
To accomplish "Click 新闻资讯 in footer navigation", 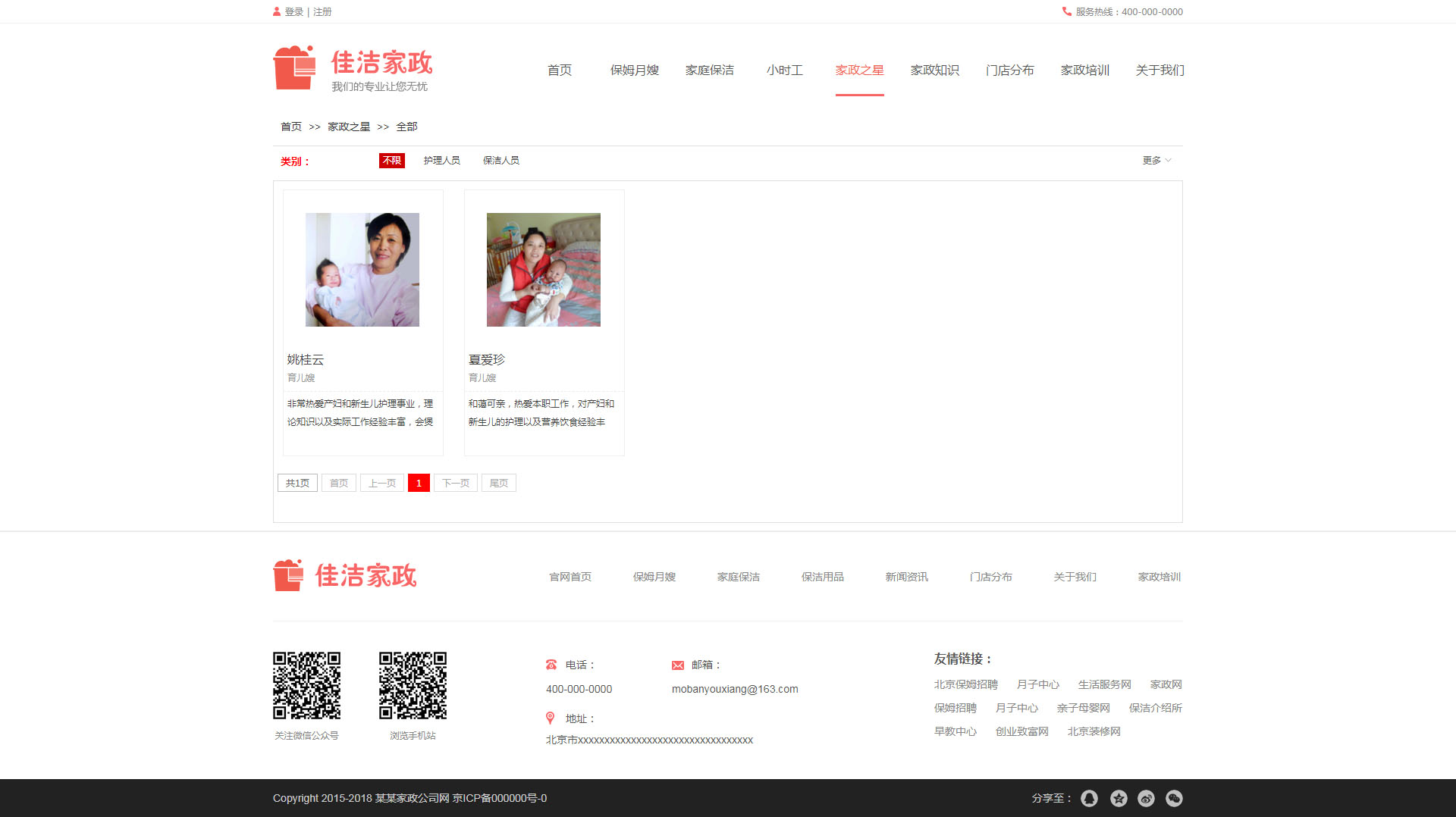I will pyautogui.click(x=907, y=577).
